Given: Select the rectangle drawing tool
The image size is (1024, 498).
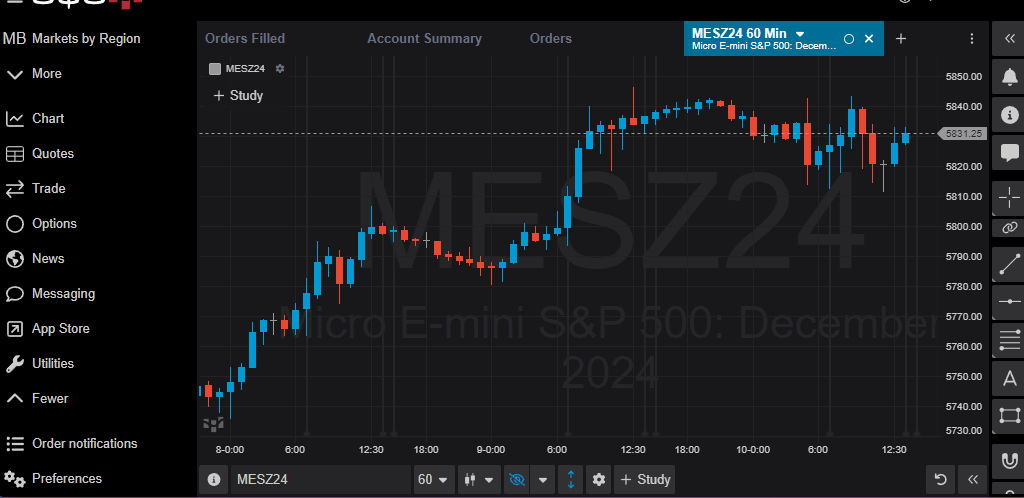Looking at the screenshot, I should click(x=1009, y=414).
